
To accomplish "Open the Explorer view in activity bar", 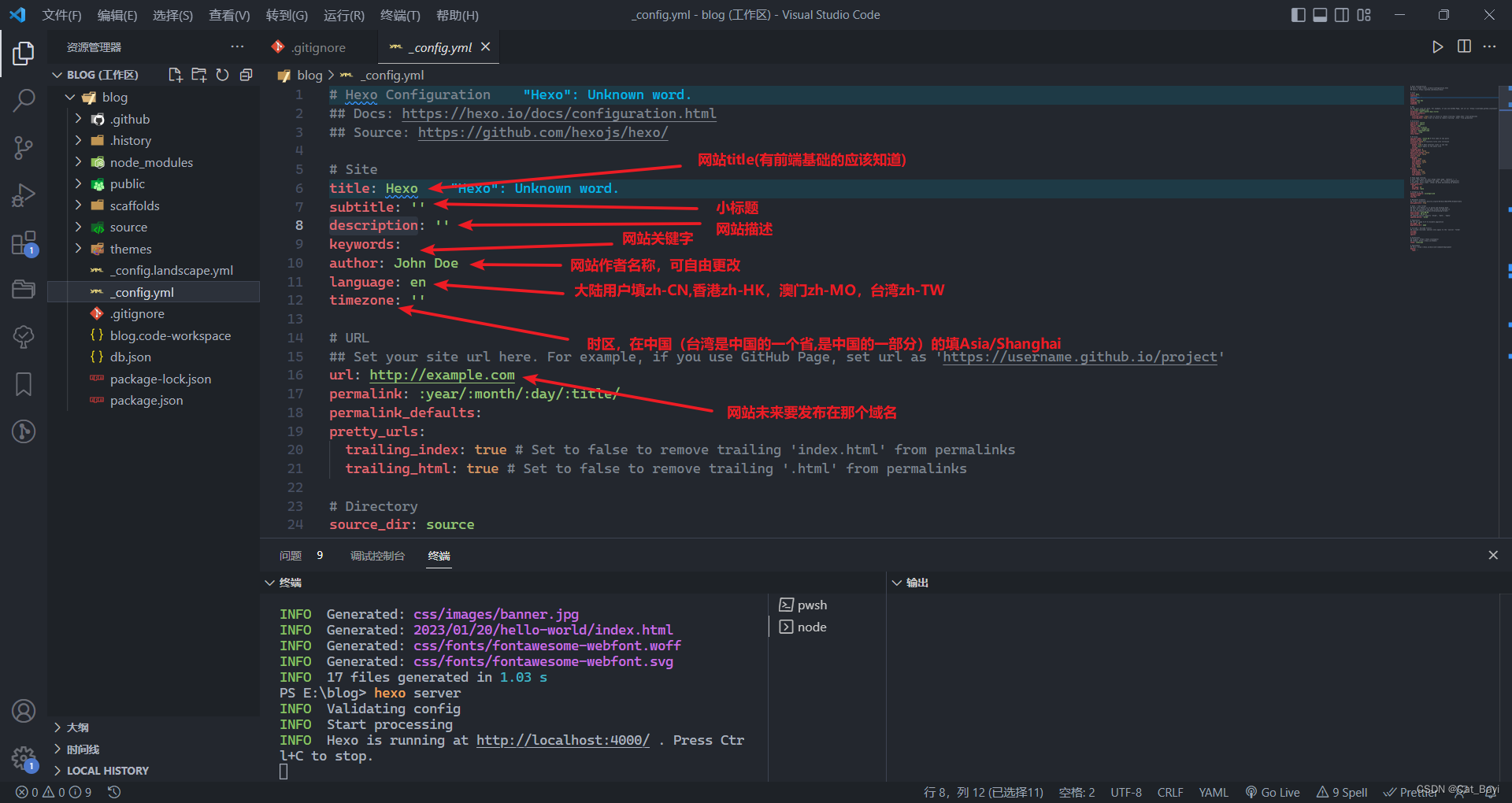I will click(24, 54).
